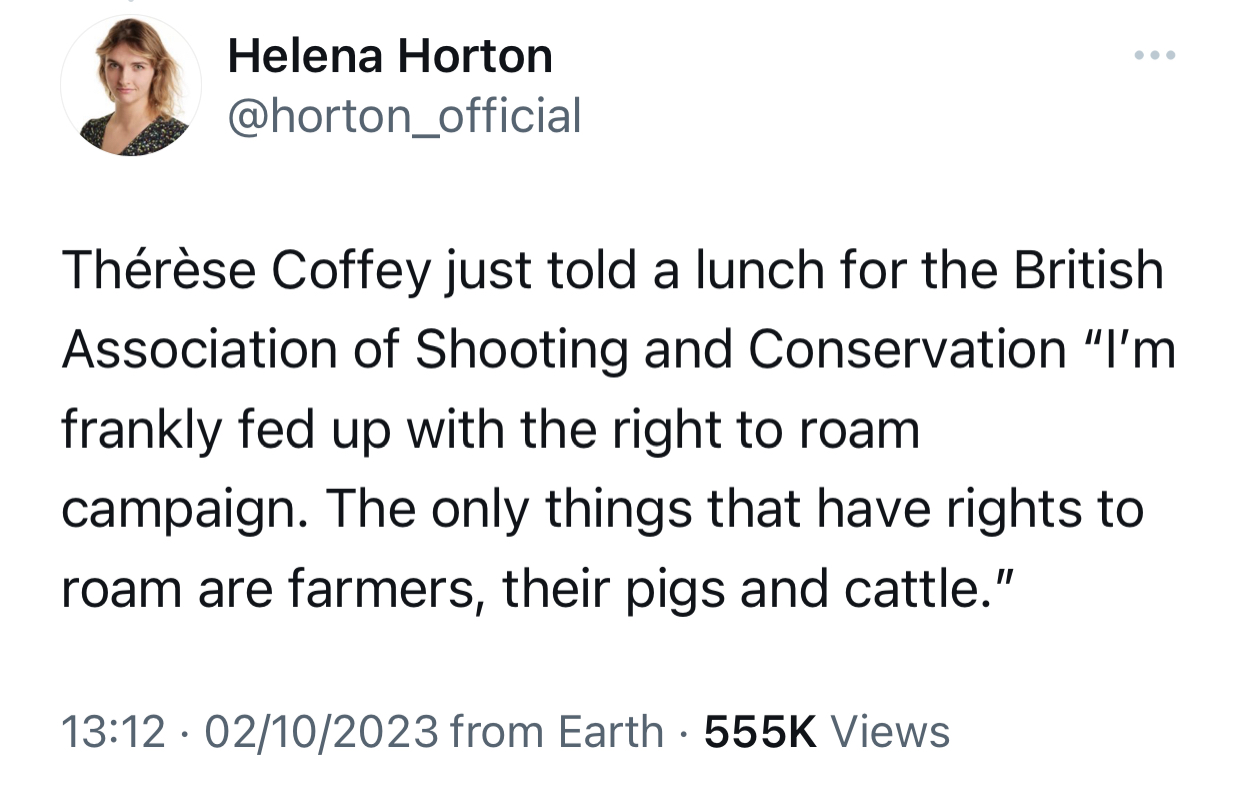Open the tweet's three-dot more options menu

click(x=1155, y=54)
